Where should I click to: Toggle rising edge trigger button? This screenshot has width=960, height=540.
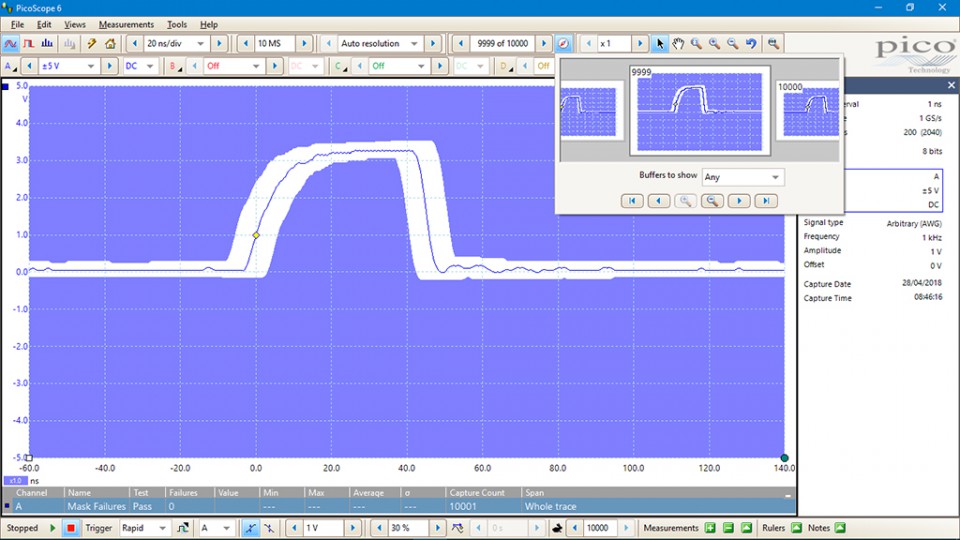[x=251, y=528]
